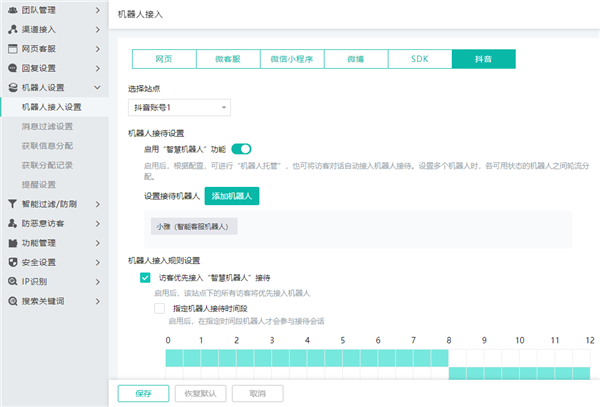Screen dimensions: 600x407
Task: Click the 安全设置 shield icon
Action: 13,262
